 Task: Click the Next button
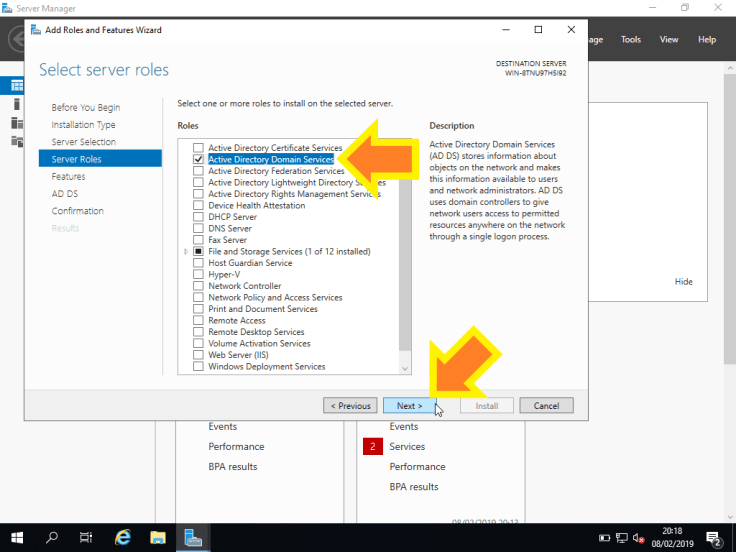click(x=409, y=406)
